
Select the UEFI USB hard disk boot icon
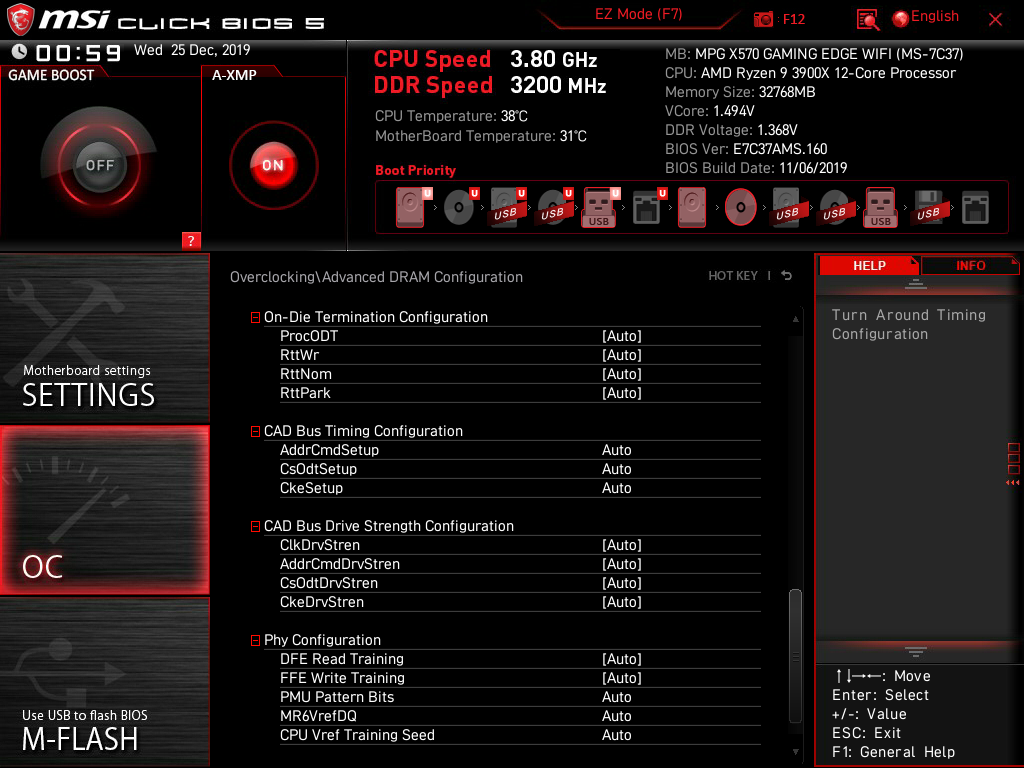tap(507, 207)
